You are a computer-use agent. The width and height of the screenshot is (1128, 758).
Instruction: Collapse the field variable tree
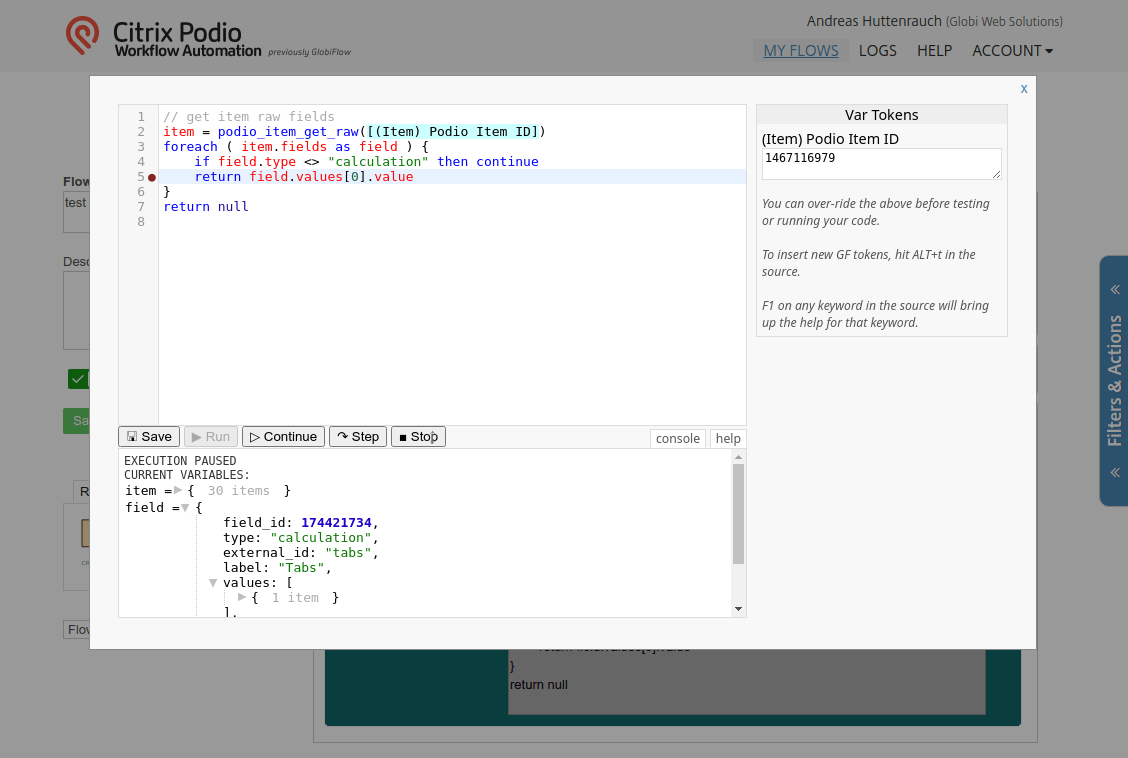click(x=185, y=508)
